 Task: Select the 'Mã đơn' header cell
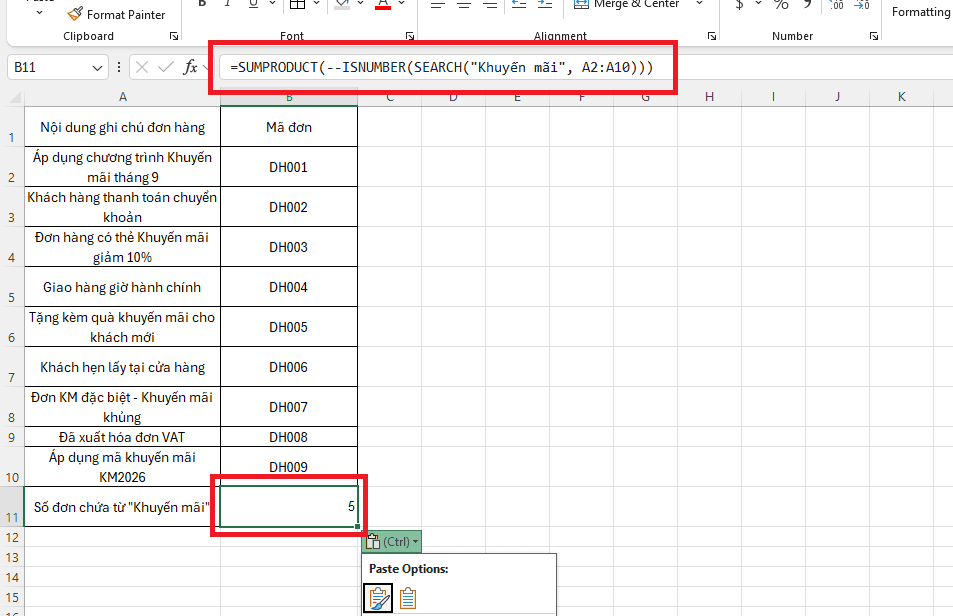click(x=289, y=127)
